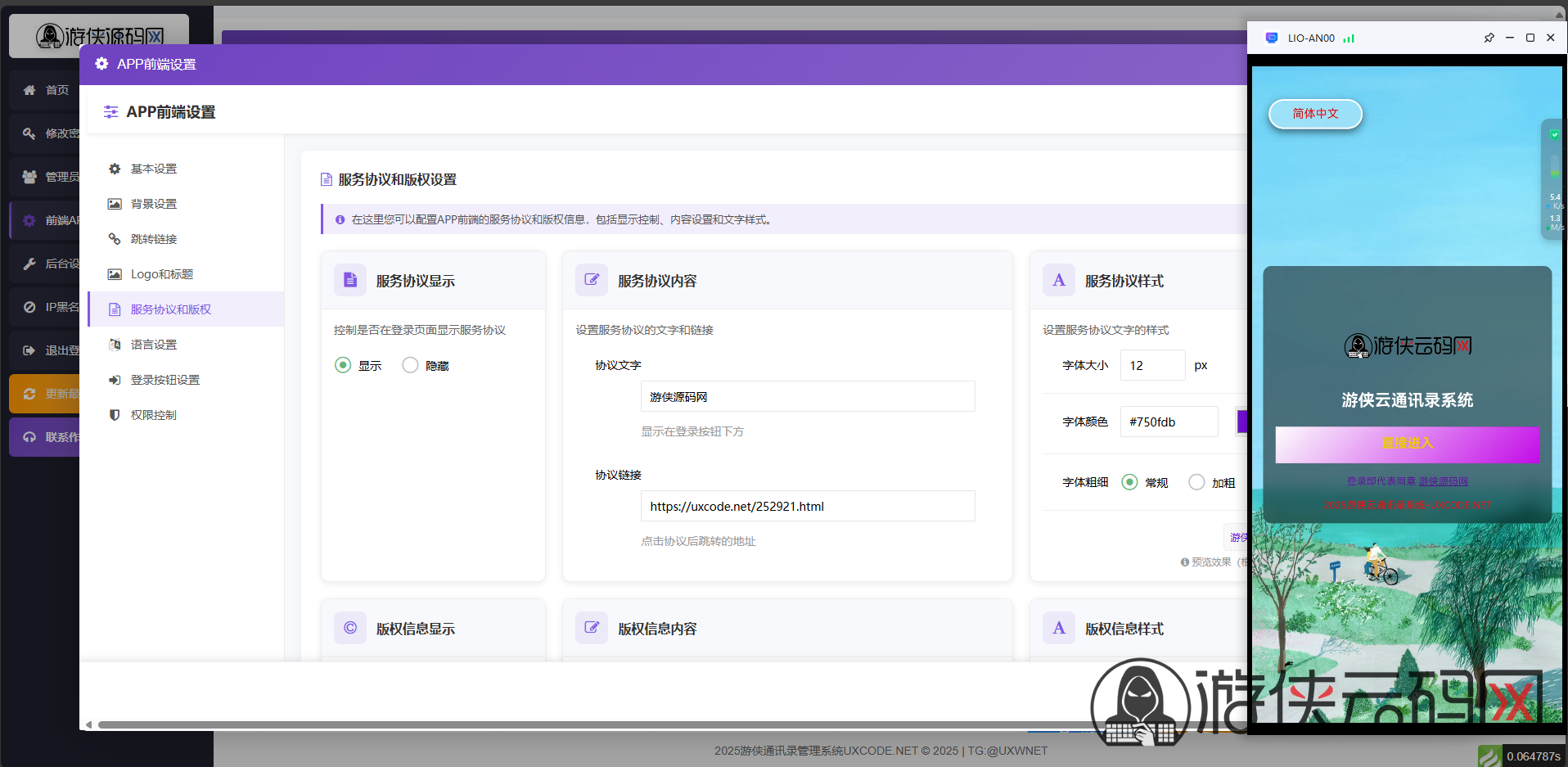Image resolution: width=1568 pixels, height=767 pixels.
Task: Click the 字体大小 input showing 12
Action: click(1152, 365)
